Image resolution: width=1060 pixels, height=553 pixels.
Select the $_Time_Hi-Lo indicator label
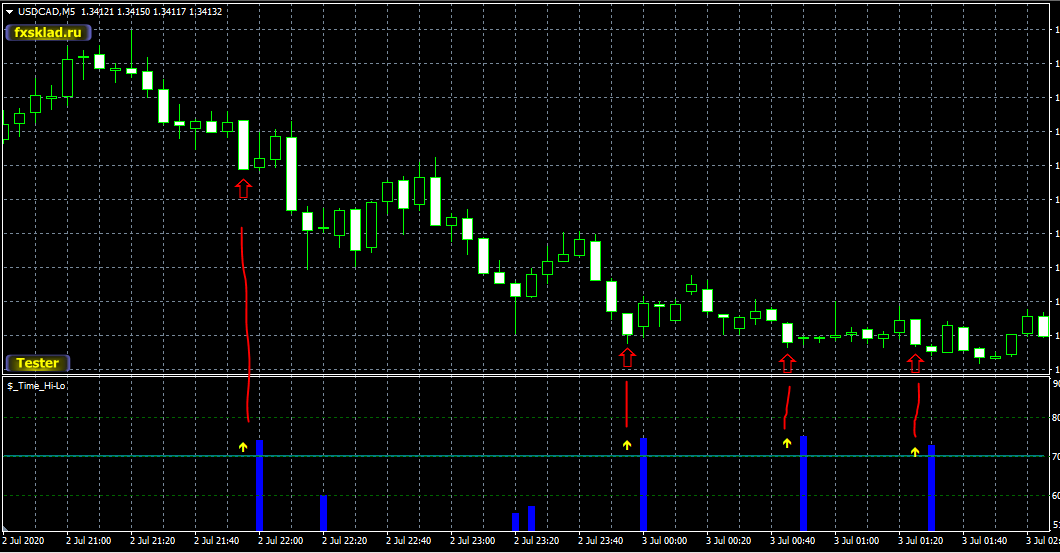pyautogui.click(x=37, y=386)
